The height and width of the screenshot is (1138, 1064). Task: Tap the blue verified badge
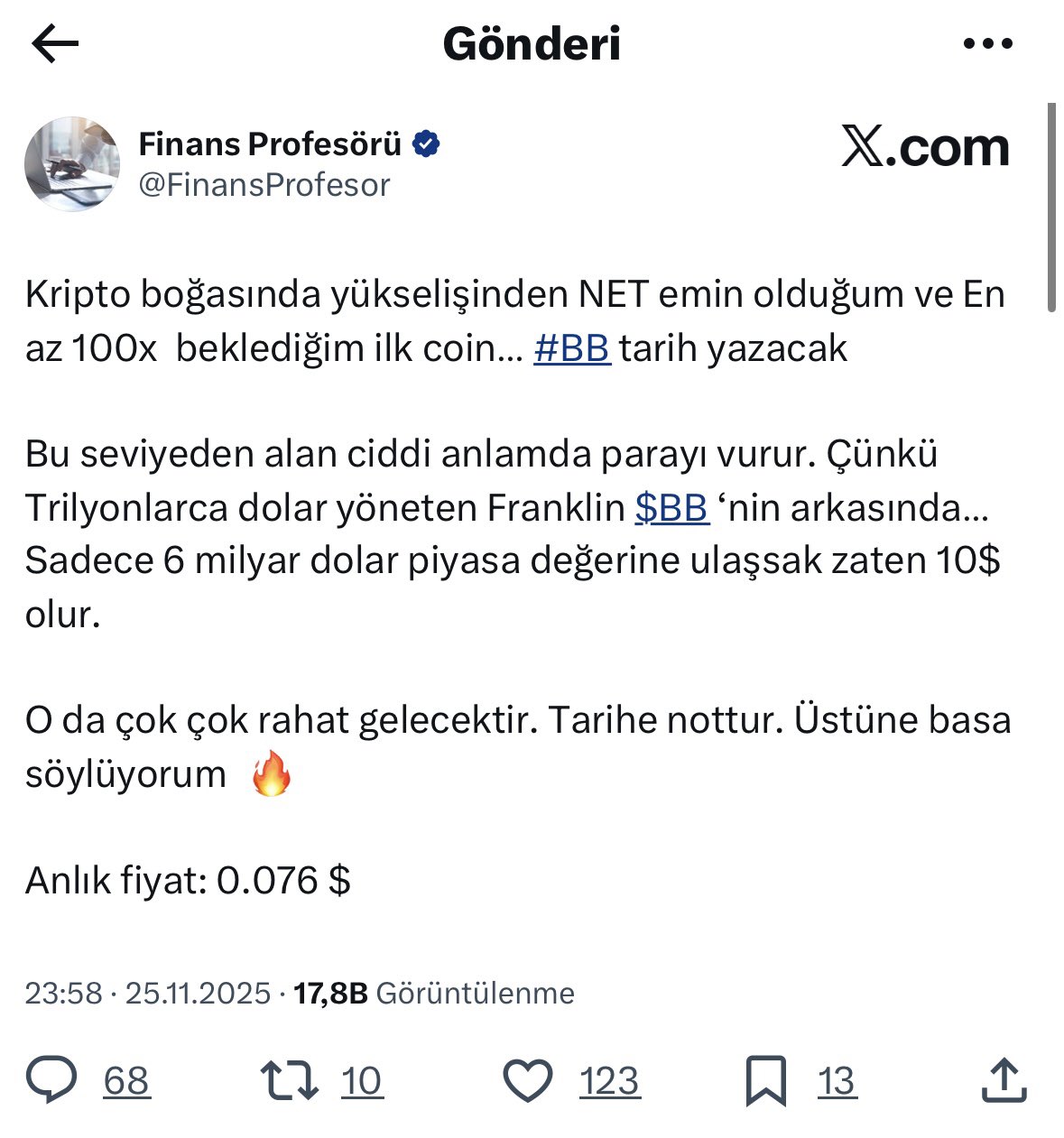click(x=426, y=144)
